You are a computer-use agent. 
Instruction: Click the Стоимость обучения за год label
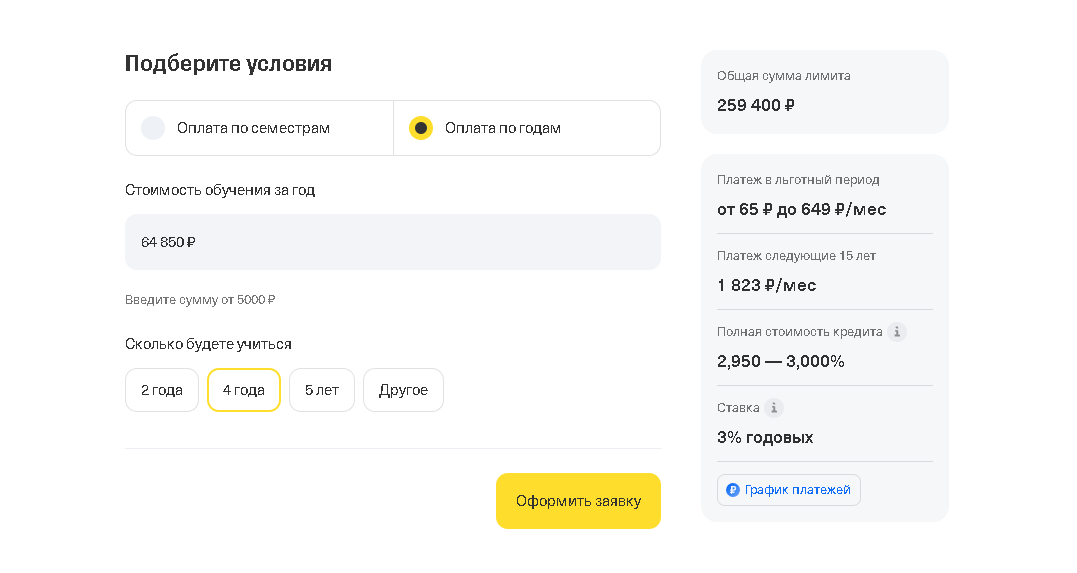[x=220, y=190]
